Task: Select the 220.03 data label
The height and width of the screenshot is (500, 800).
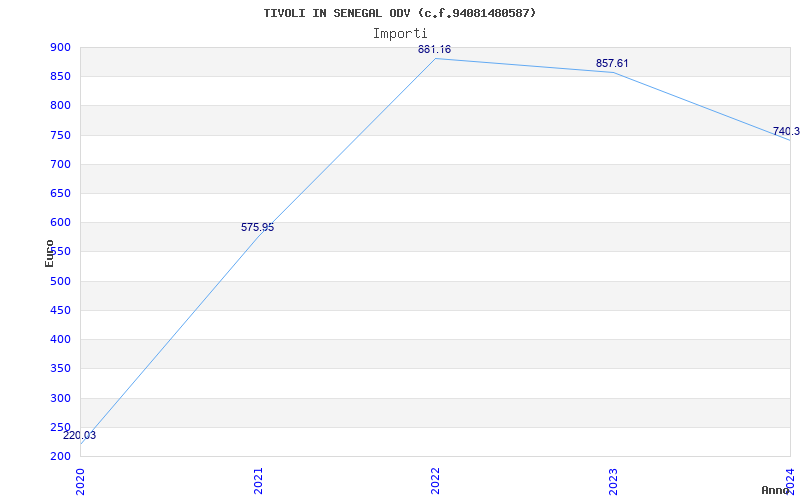Action: 80,436
